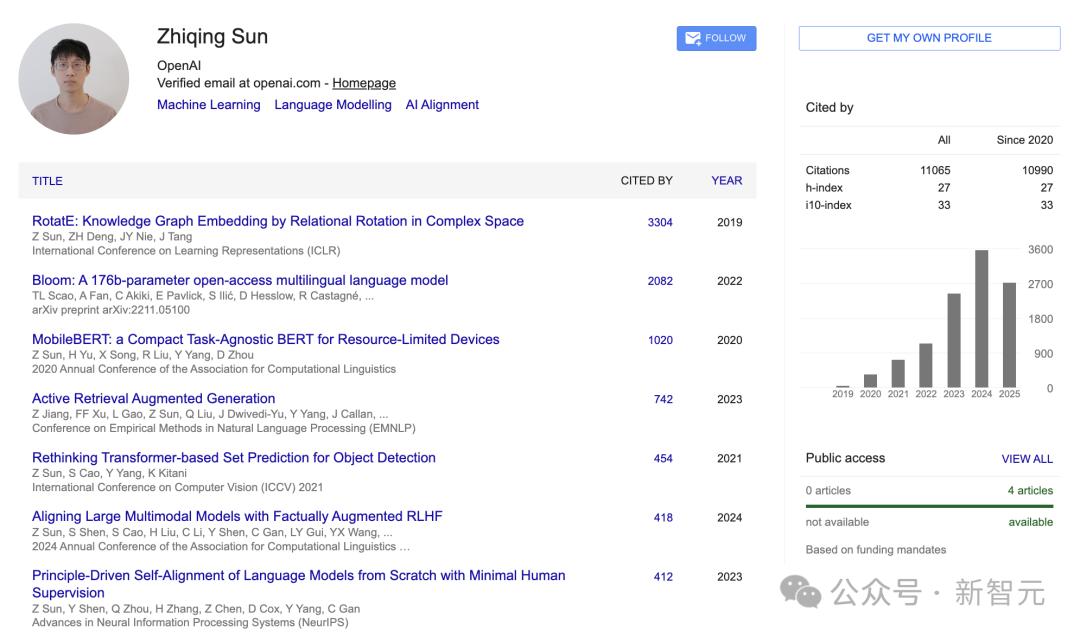The image size is (1080, 636).
Task: Sort publications by Cited By column header
Action: click(x=646, y=181)
